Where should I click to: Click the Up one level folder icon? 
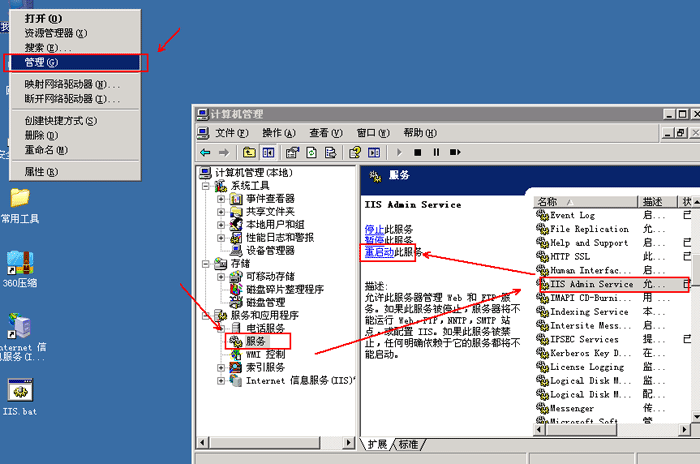click(x=249, y=152)
